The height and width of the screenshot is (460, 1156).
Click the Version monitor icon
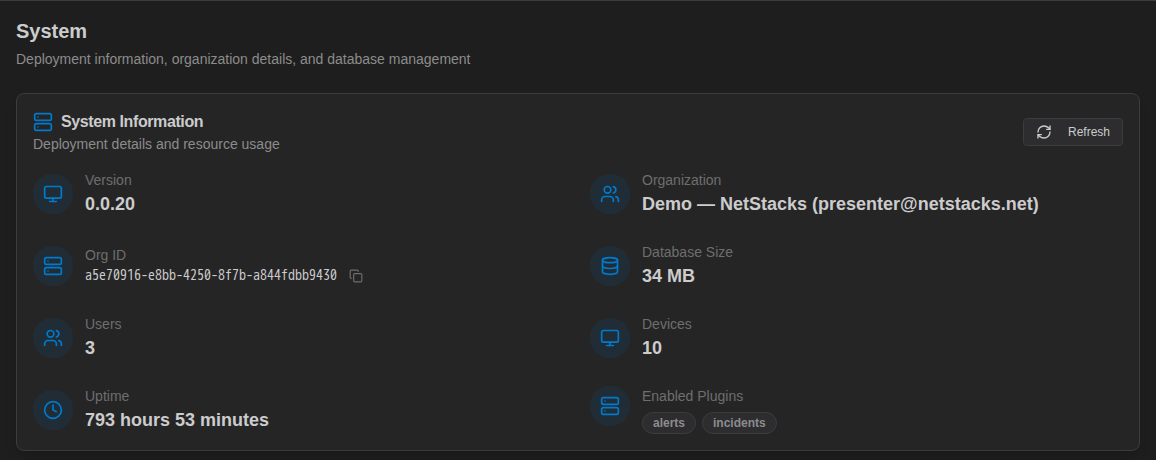(53, 194)
